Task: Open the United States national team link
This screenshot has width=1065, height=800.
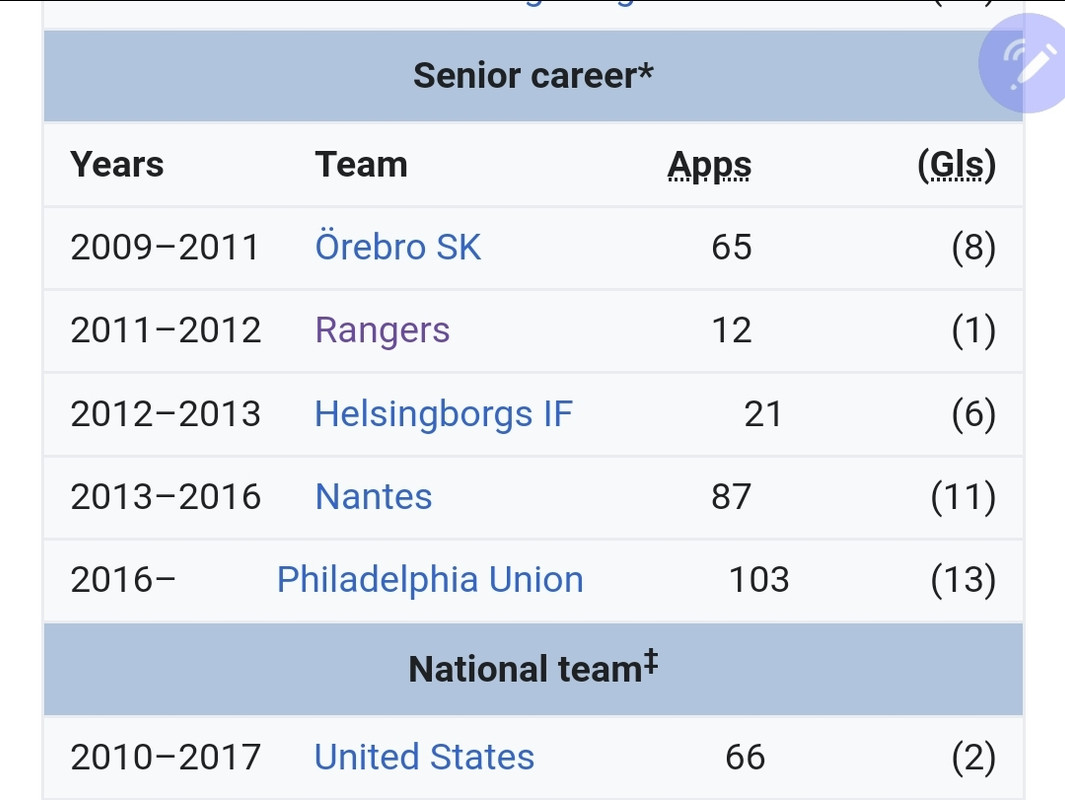Action: (x=425, y=757)
